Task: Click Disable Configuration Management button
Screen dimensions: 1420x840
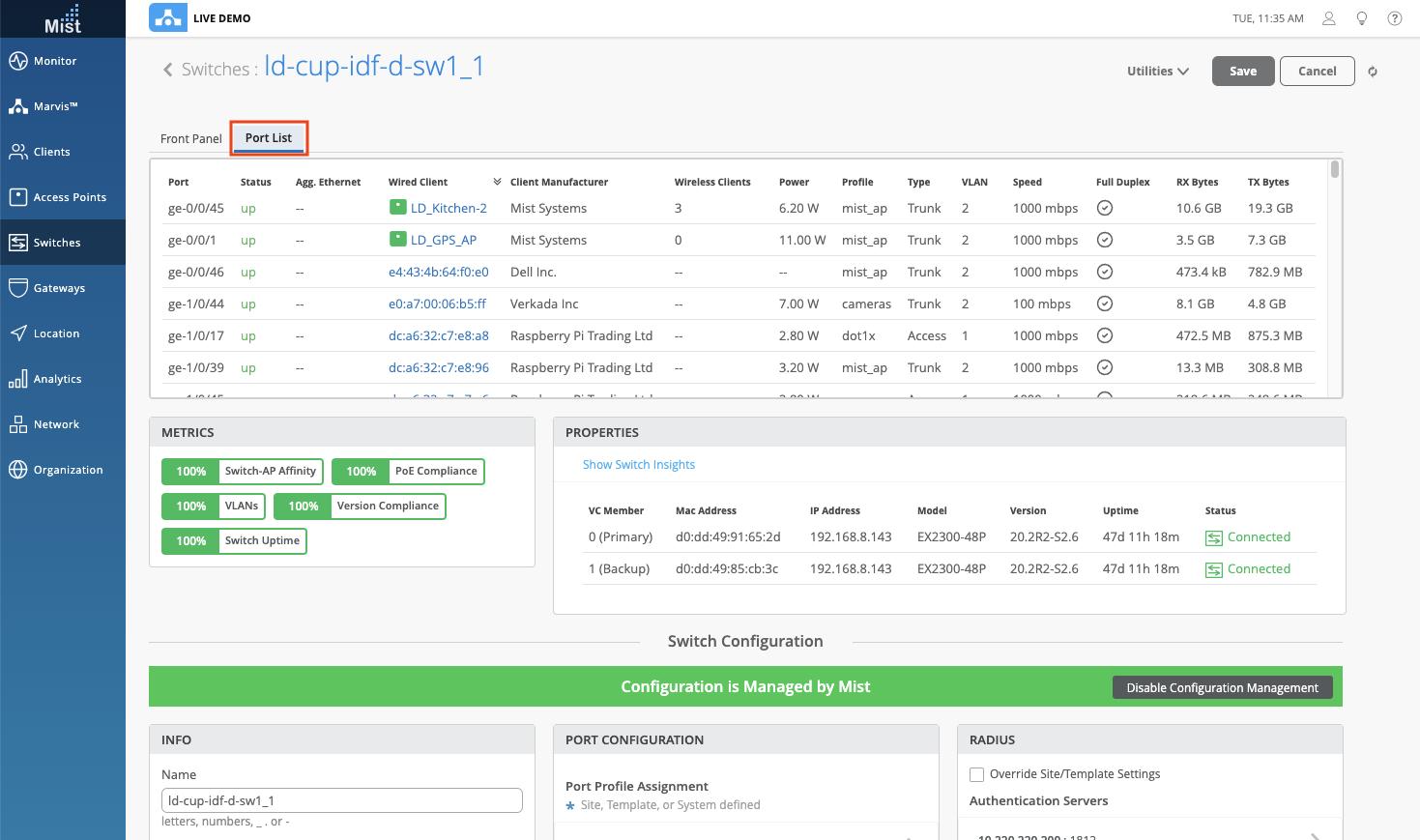Action: point(1222,687)
